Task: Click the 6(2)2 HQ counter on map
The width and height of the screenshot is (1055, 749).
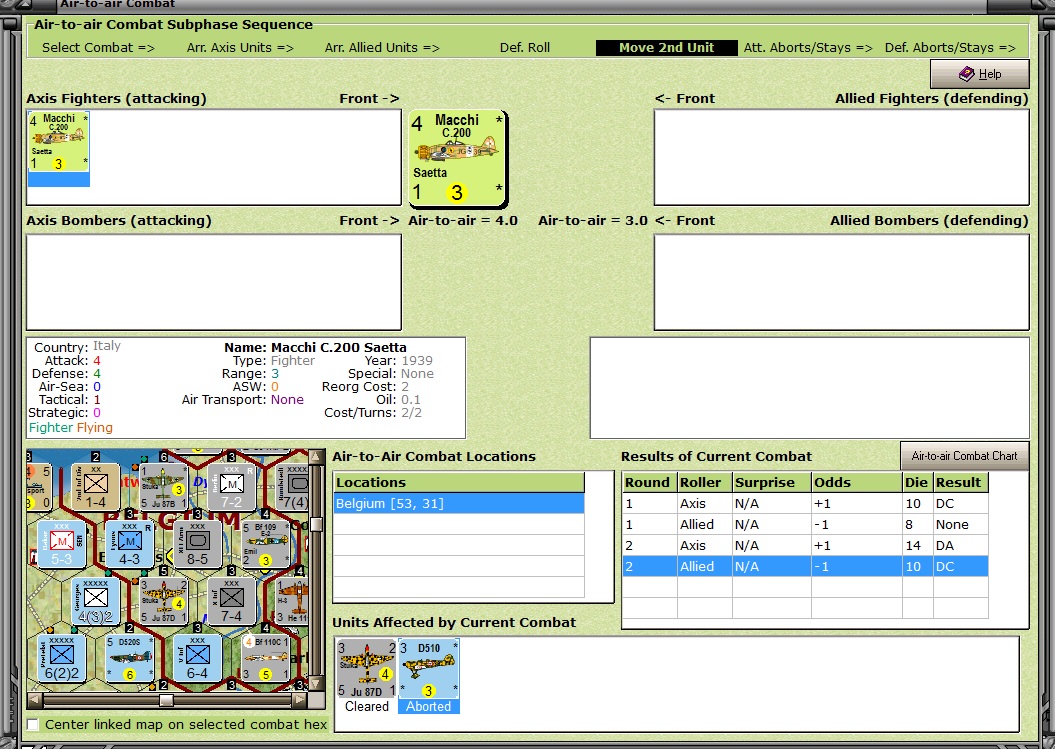Action: (61, 658)
